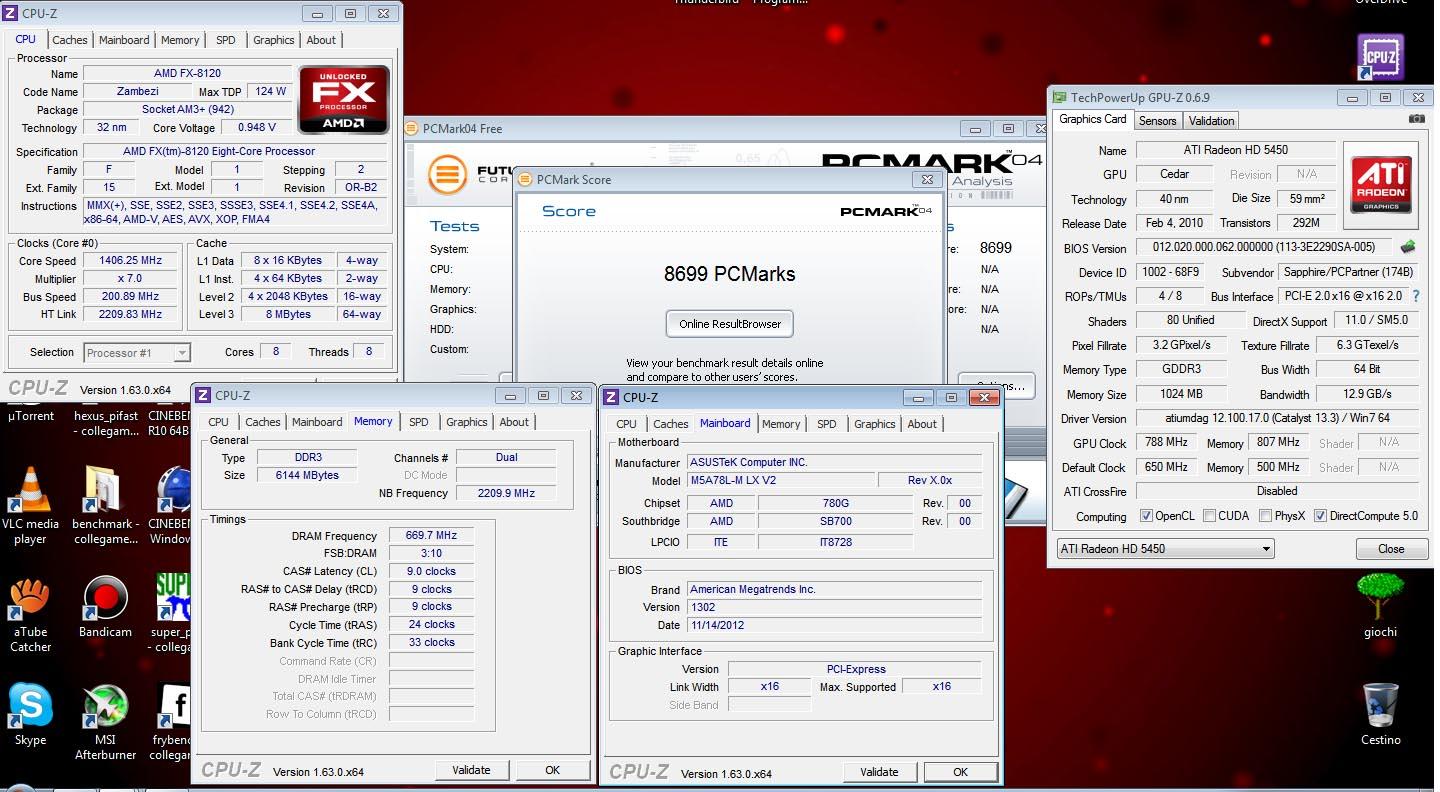Open the purple CPUZ desktop shortcut
Viewport: 1440px width, 792px height.
pos(1380,57)
